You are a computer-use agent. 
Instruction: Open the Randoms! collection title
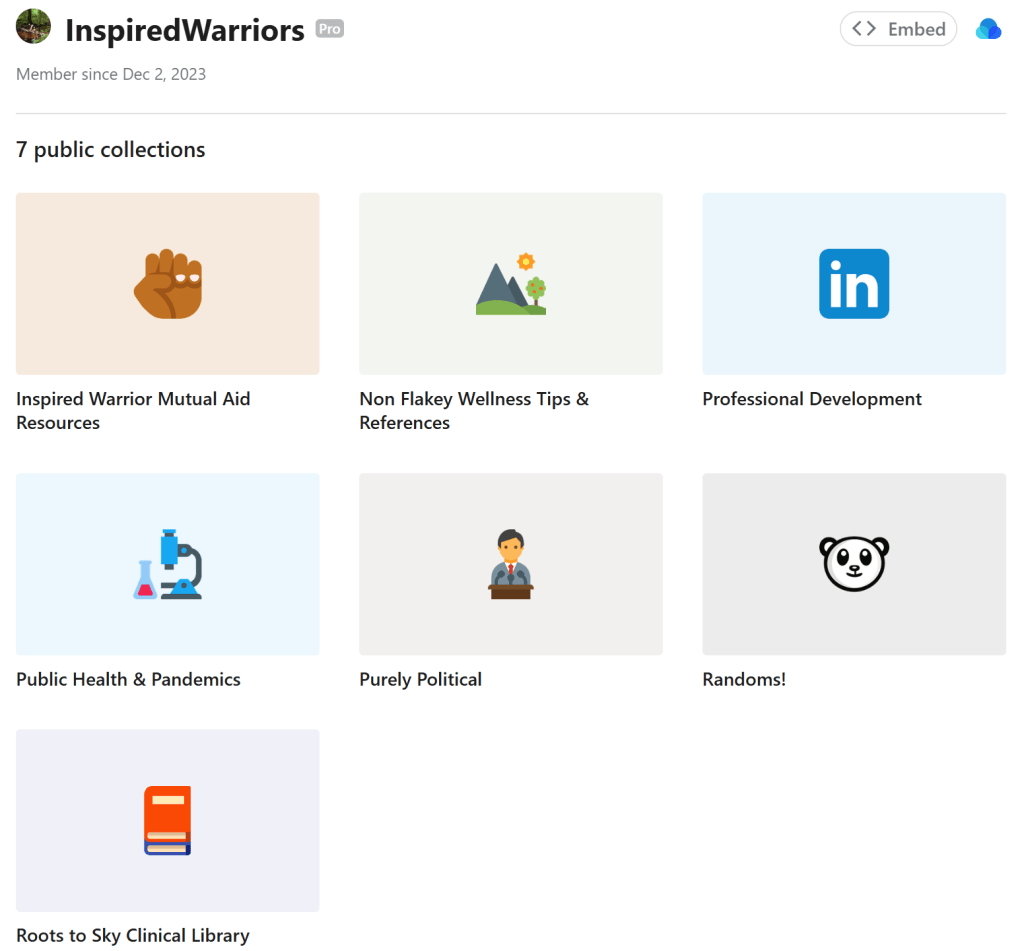click(744, 679)
